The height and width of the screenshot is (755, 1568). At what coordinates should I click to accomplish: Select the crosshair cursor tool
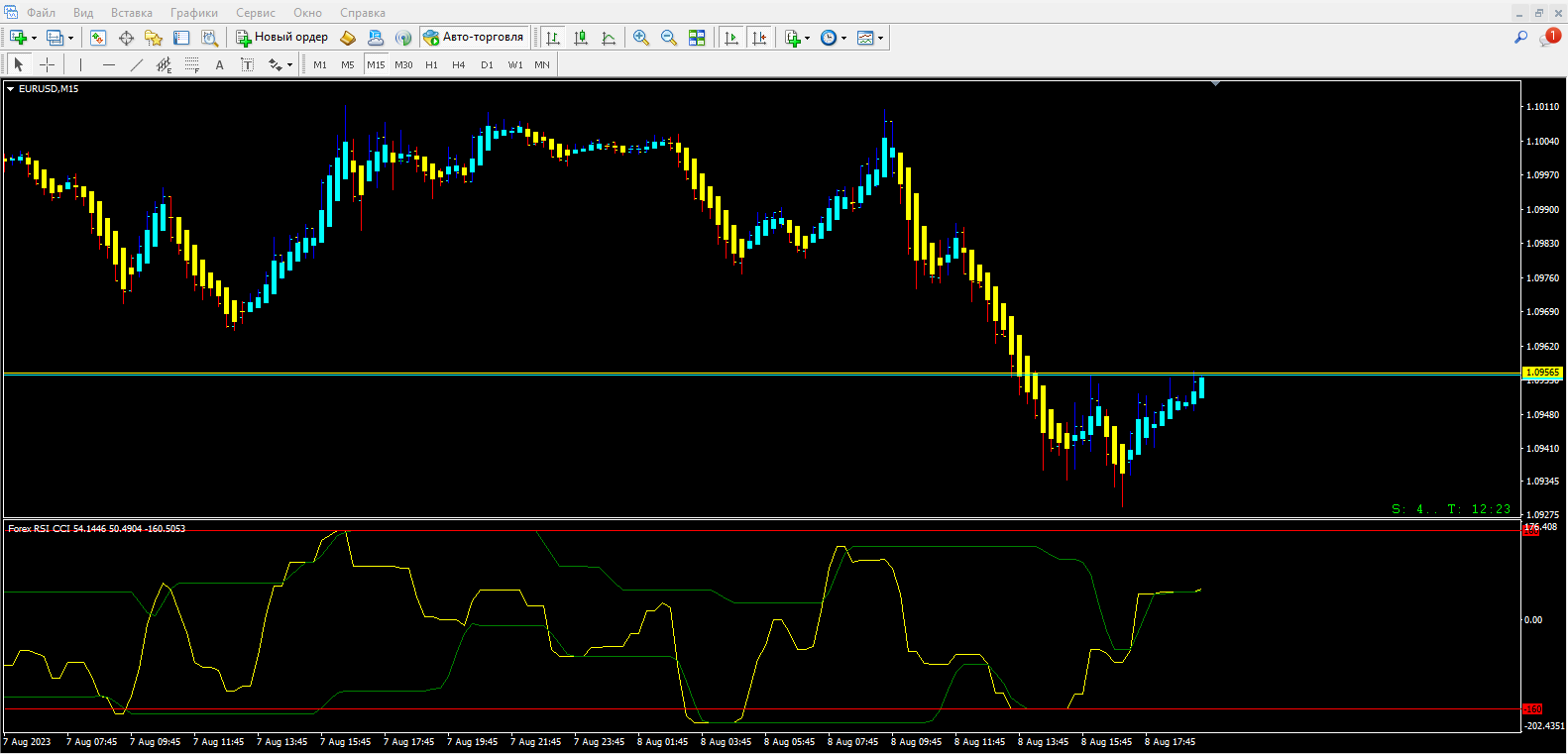pyautogui.click(x=47, y=64)
